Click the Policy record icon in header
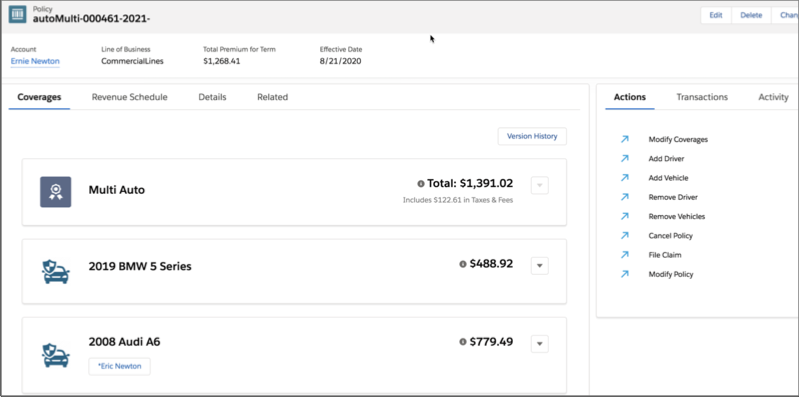Screen dimensions: 799x397 pos(18,15)
